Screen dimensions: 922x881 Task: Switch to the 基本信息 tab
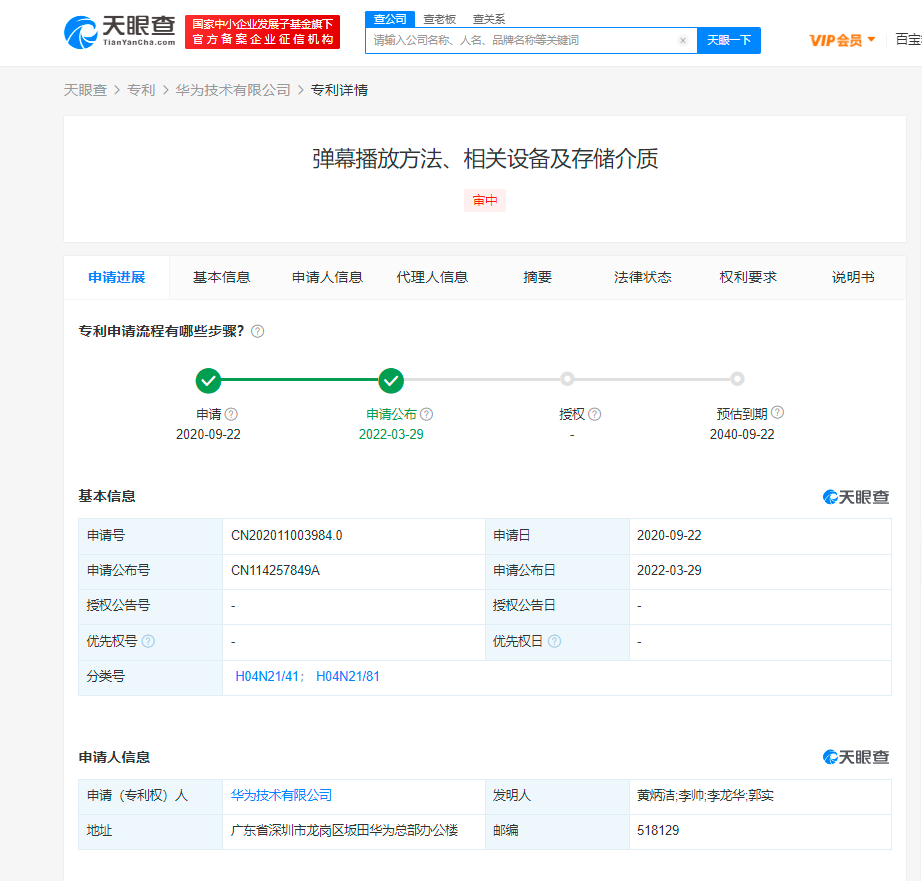point(222,278)
